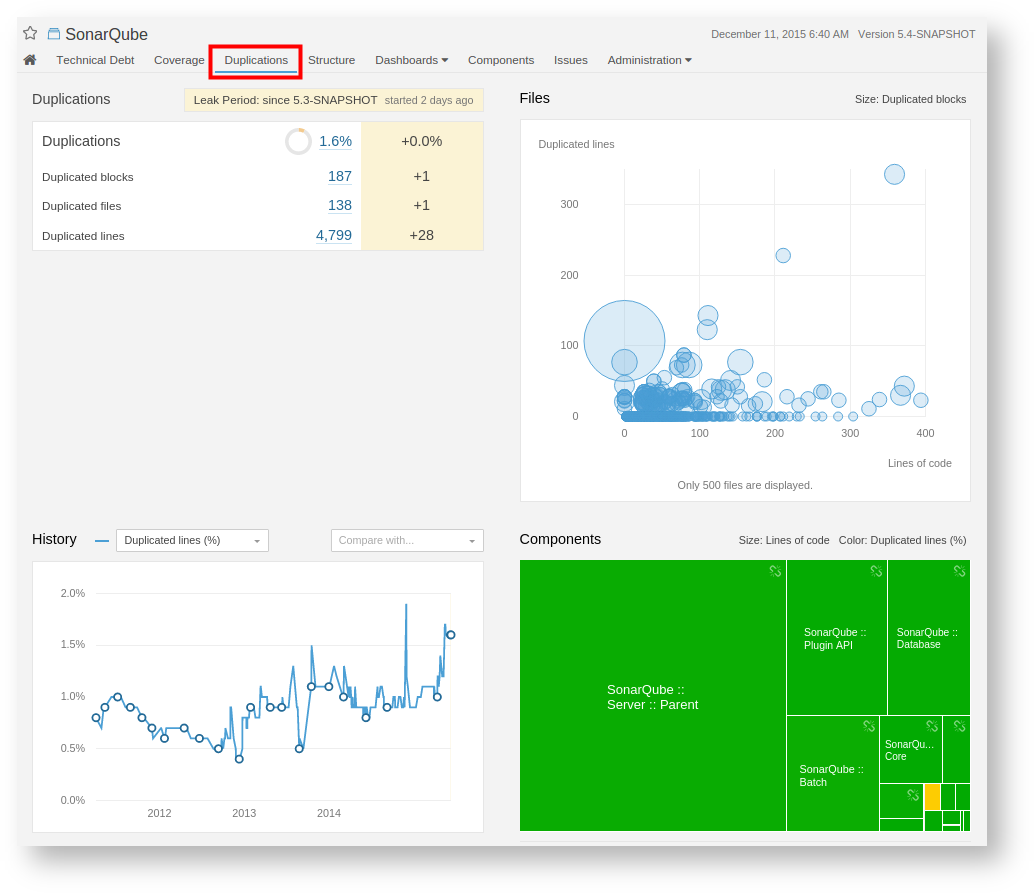Click the yellow treemap tile

click(x=932, y=797)
